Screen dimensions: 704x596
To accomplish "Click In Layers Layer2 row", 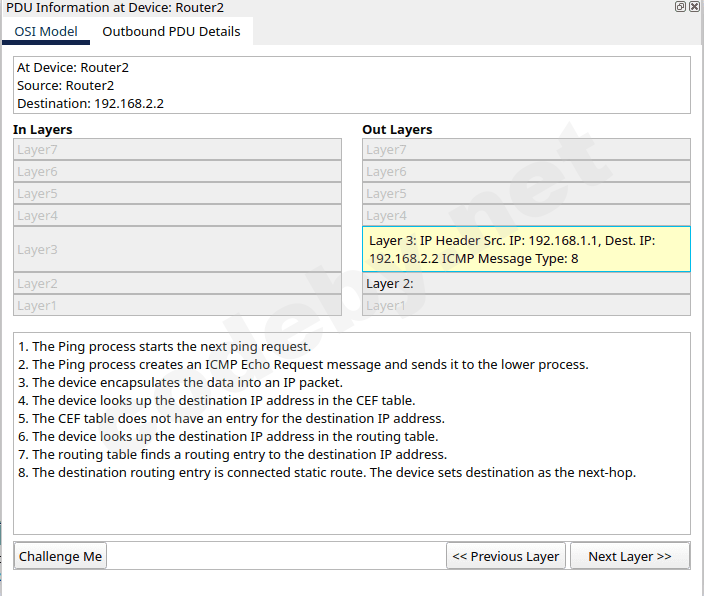I will 177,284.
